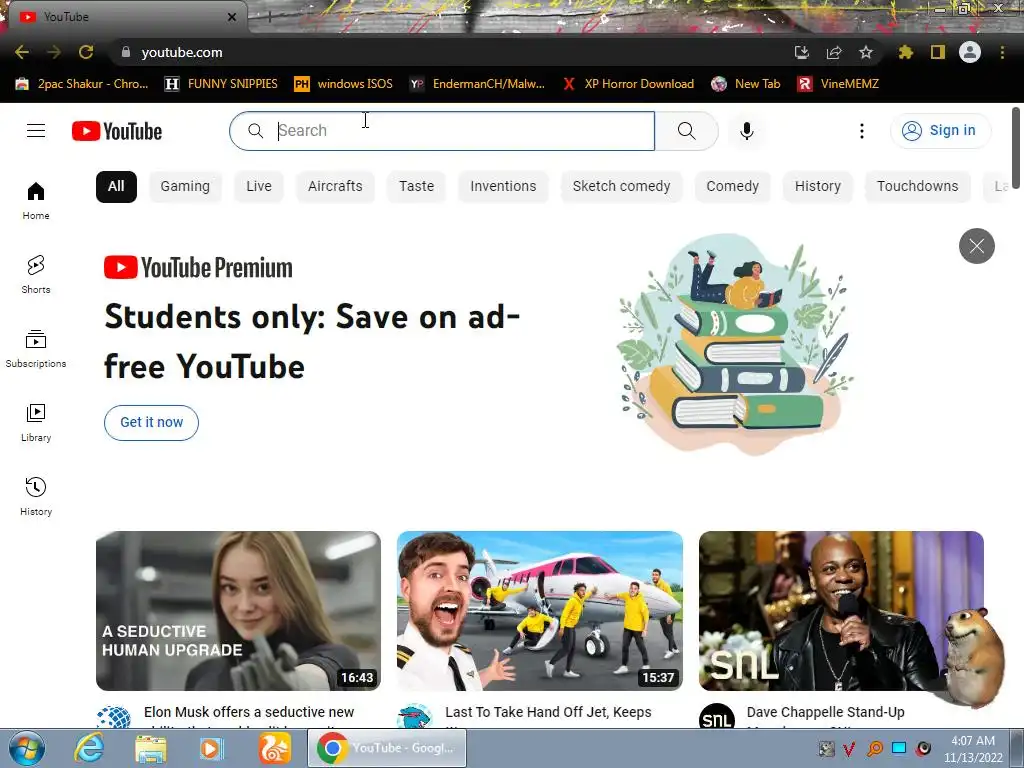Open Shorts in sidebar
Image resolution: width=1024 pixels, height=768 pixels.
[x=36, y=274]
